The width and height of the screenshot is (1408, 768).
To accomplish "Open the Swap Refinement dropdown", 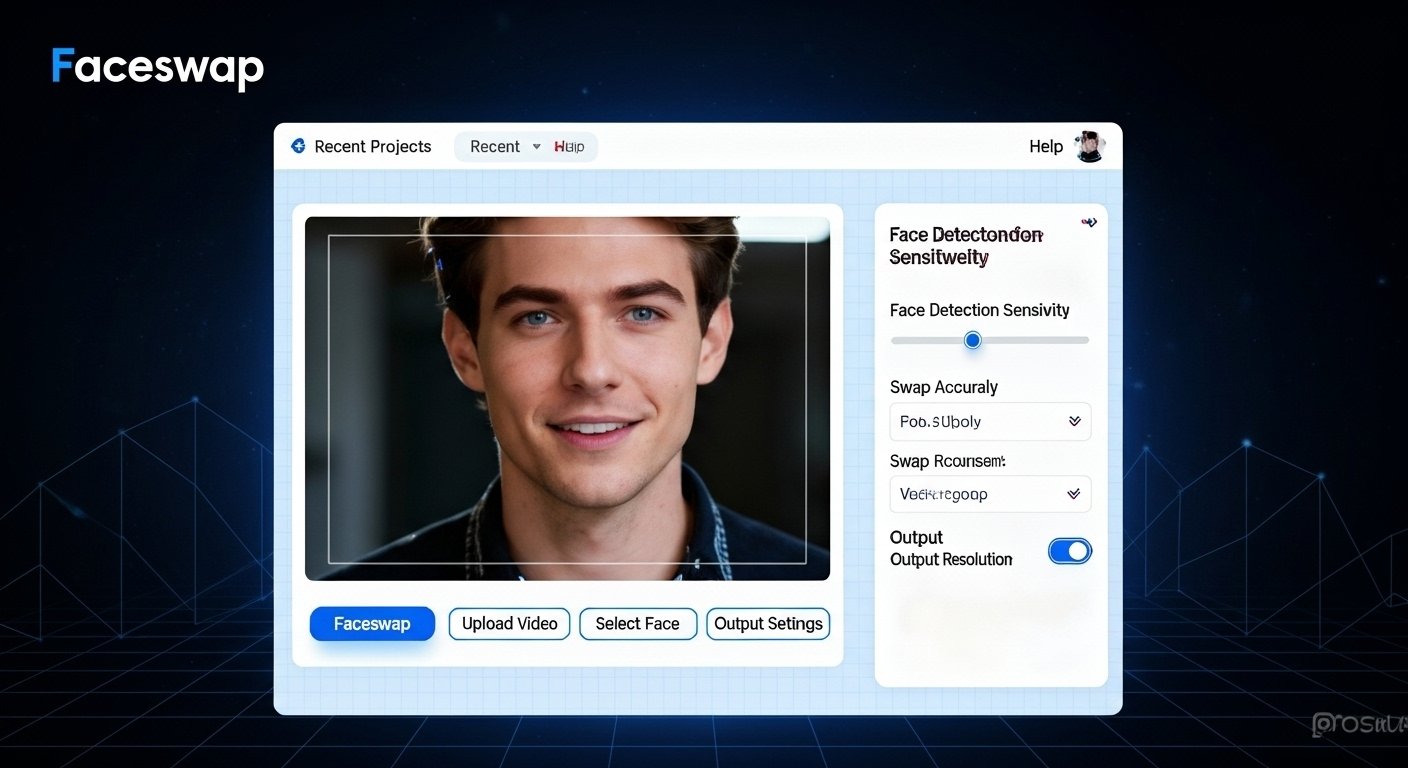I will pos(989,494).
